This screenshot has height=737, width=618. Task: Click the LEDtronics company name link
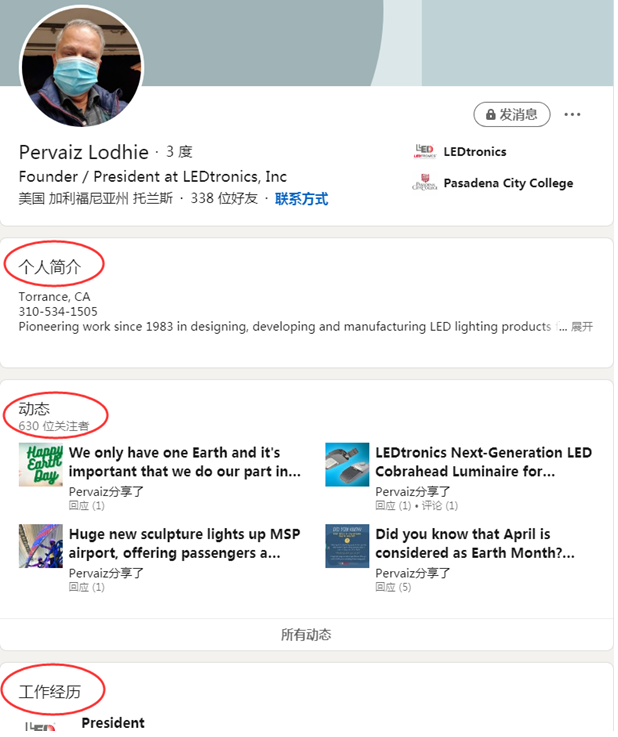475,152
